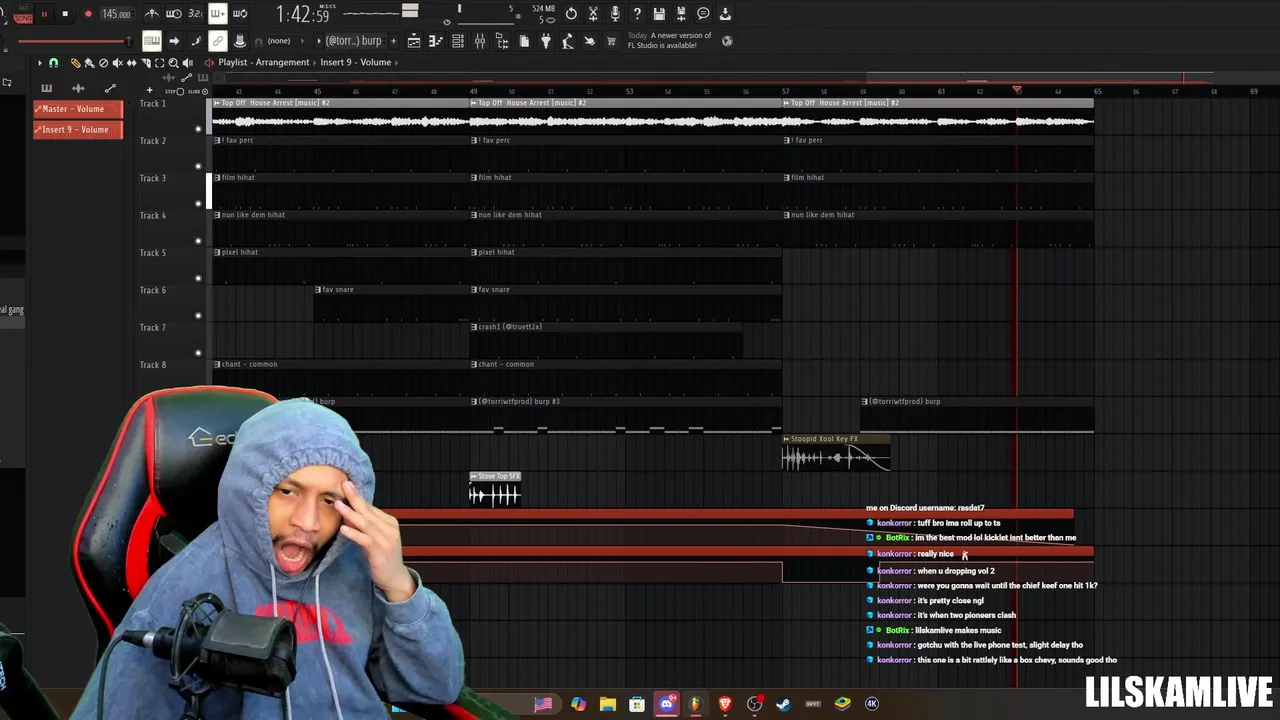Open project info speech bubble icon
1280x720 pixels.
click(703, 14)
